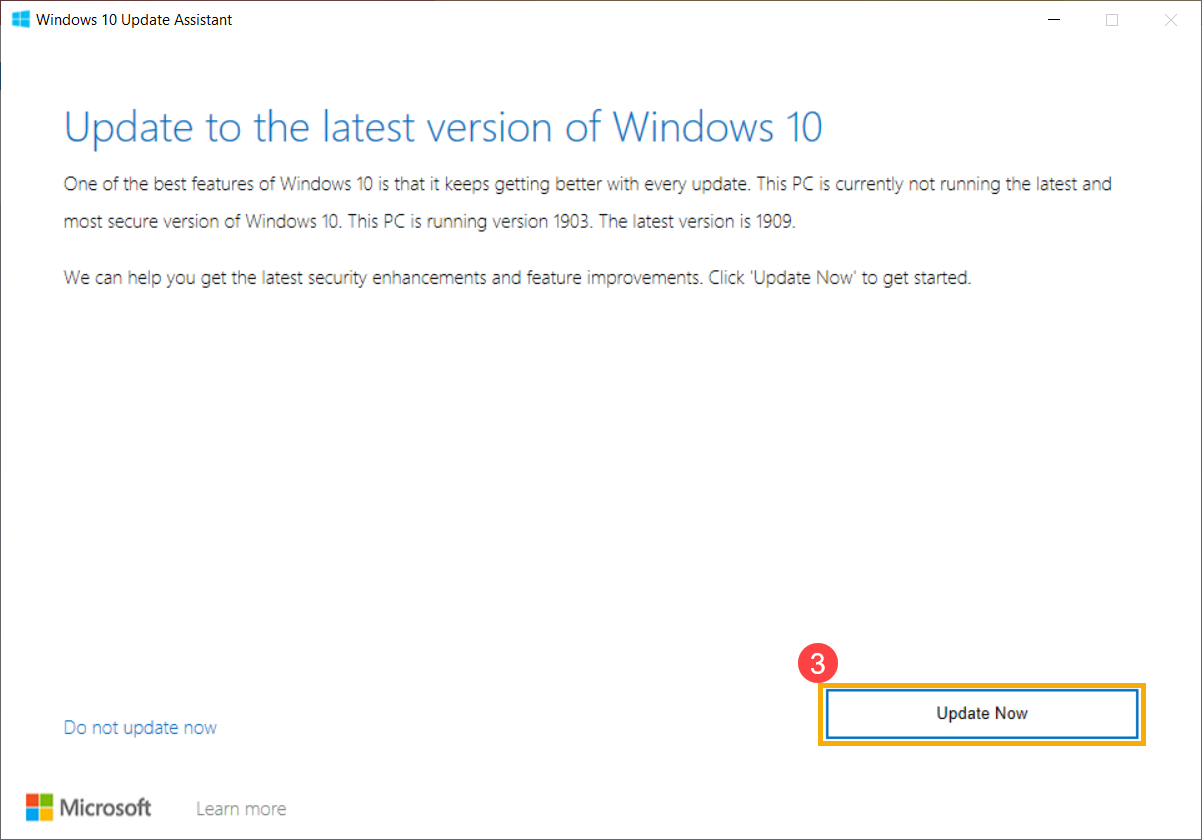Click the phrase 'most secure version of Windows 10'
This screenshot has width=1202, height=840.
click(202, 222)
